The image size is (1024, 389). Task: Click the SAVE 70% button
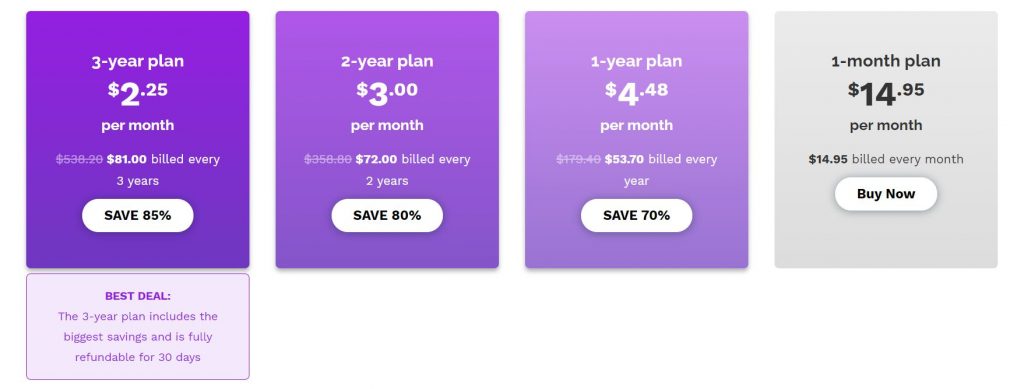pos(636,215)
